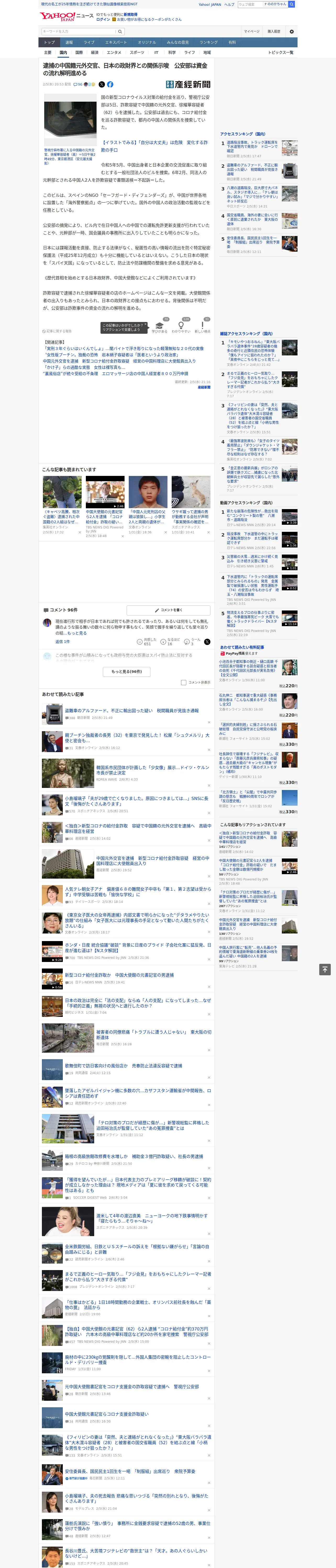Image resolution: width=336 pixels, height=1568 pixels.
Task: Open the ヘルプ link
Action: click(x=229, y=4)
